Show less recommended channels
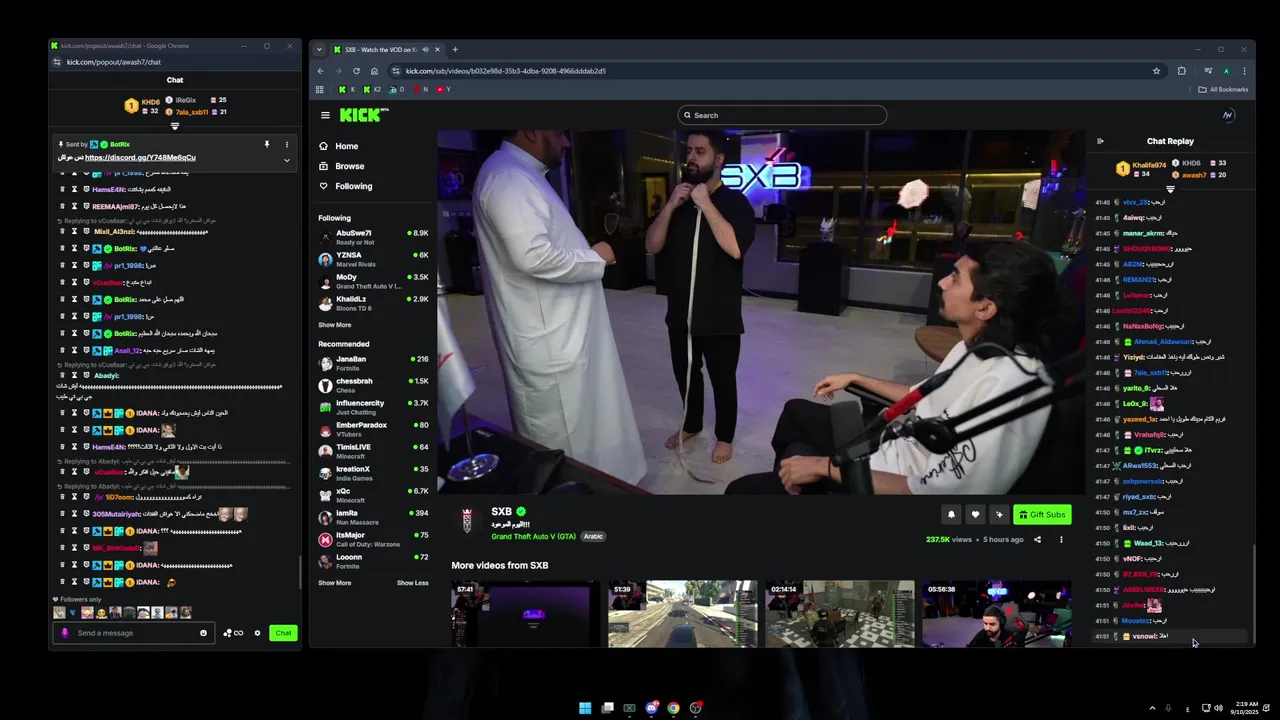 click(412, 583)
